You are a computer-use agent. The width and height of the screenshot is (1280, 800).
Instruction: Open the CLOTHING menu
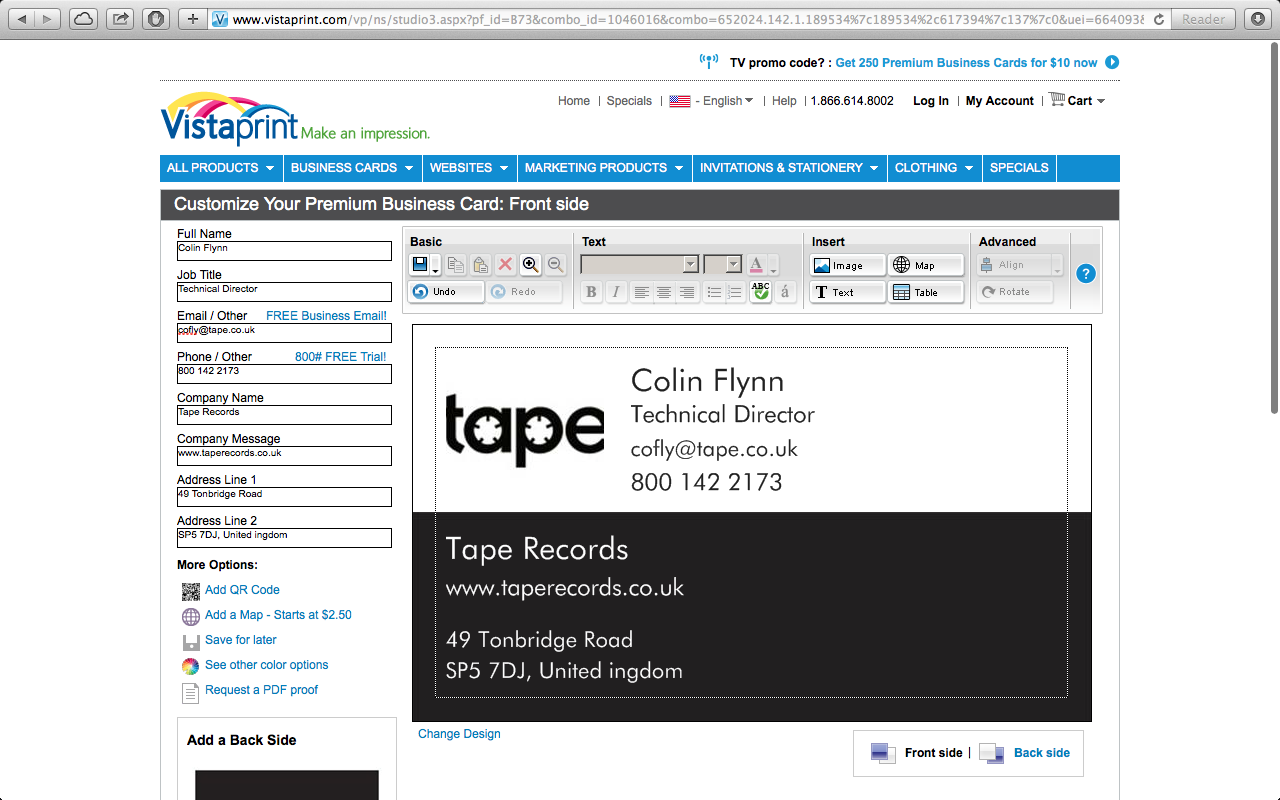tap(934, 168)
